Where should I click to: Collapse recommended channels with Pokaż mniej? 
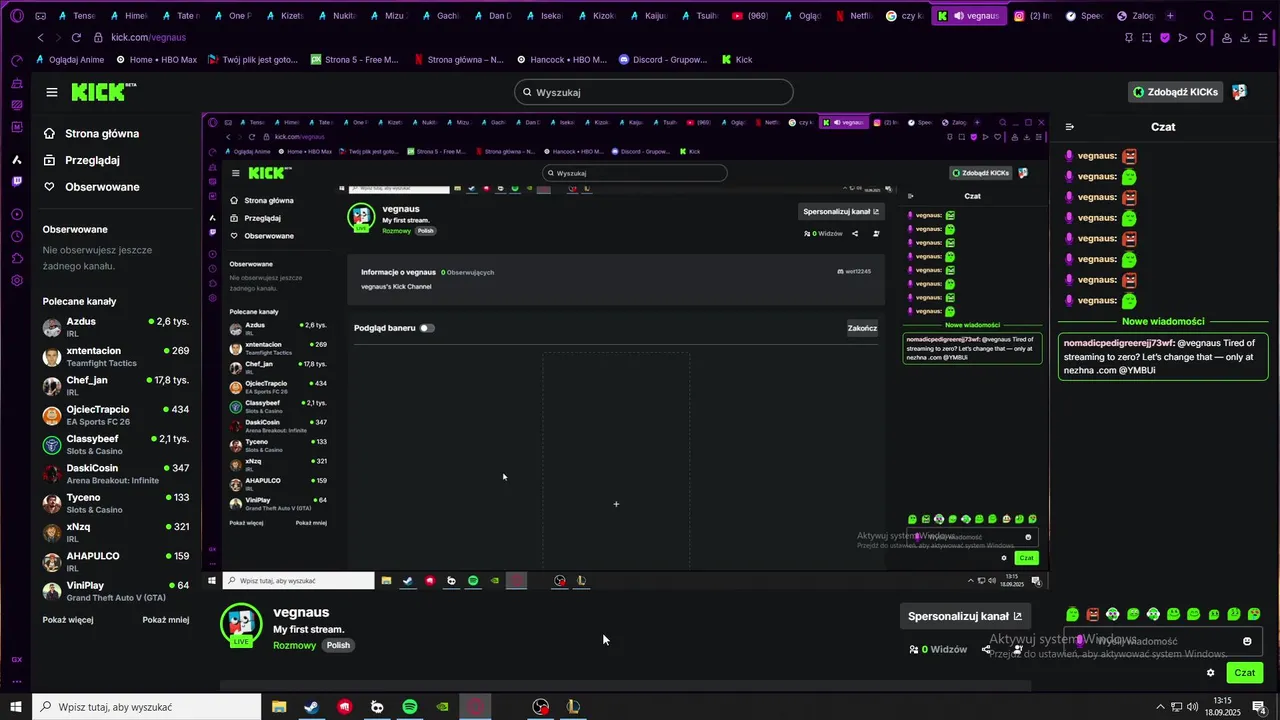click(166, 620)
